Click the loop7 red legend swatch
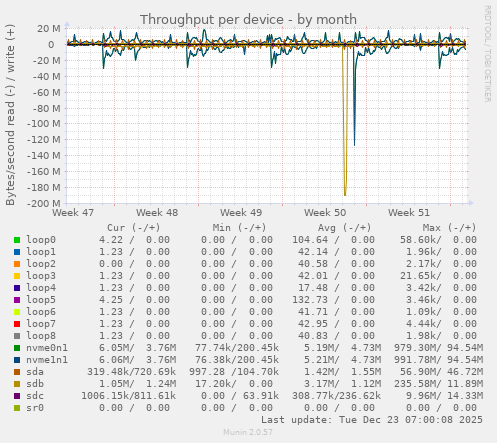The height and width of the screenshot is (443, 497). point(17,324)
